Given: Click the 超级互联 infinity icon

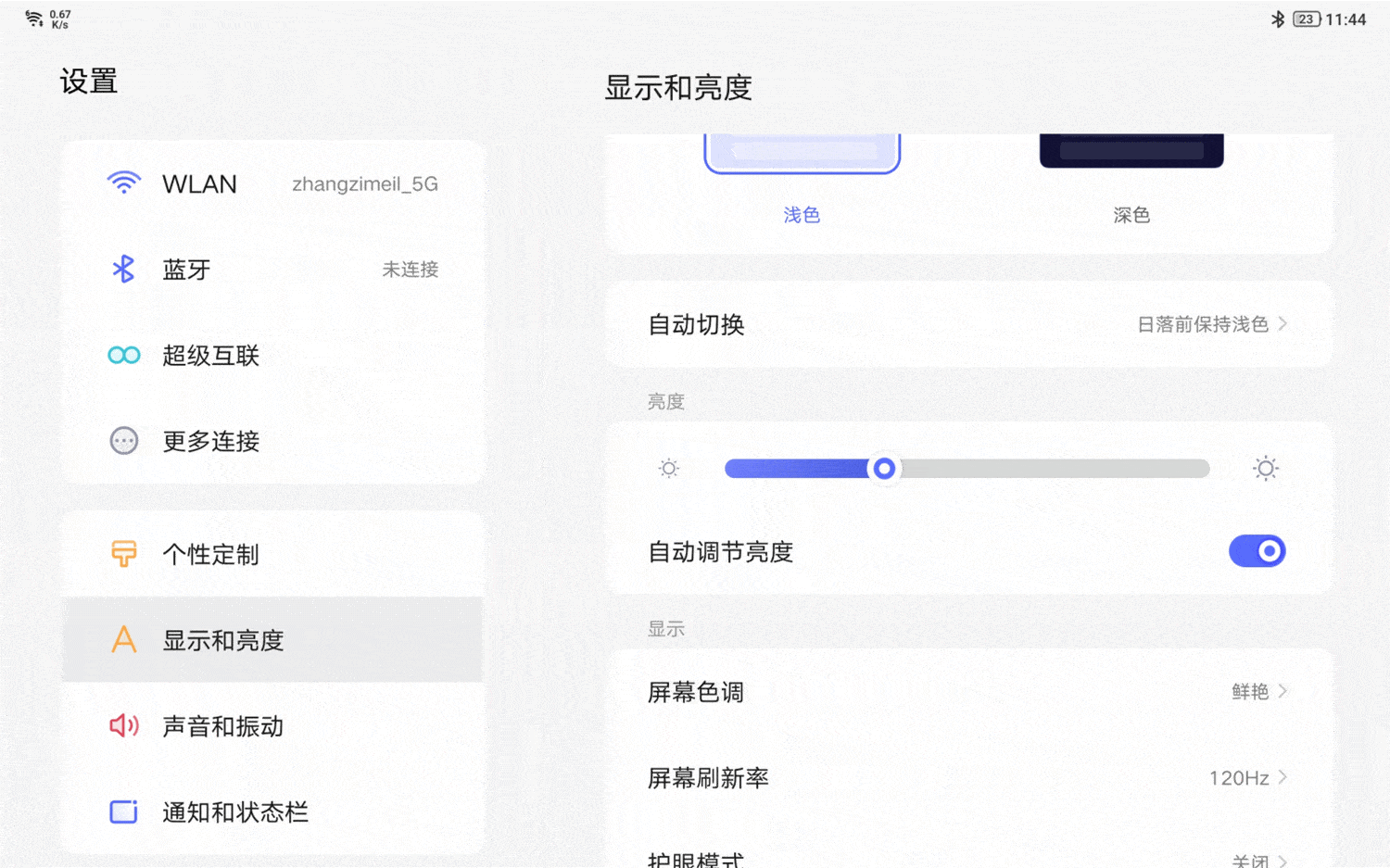Looking at the screenshot, I should tap(123, 355).
